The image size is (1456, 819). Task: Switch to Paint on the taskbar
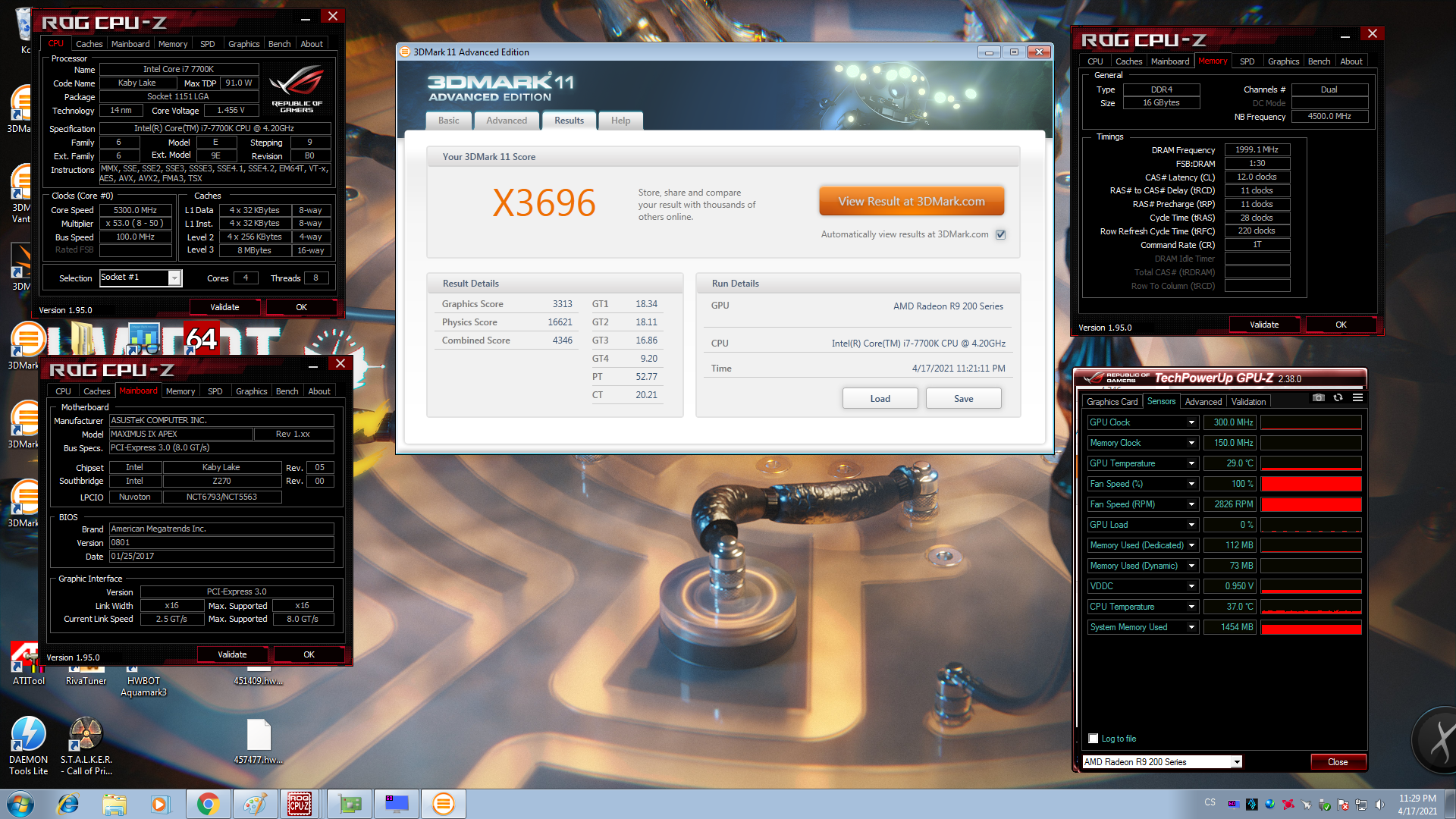pyautogui.click(x=255, y=804)
